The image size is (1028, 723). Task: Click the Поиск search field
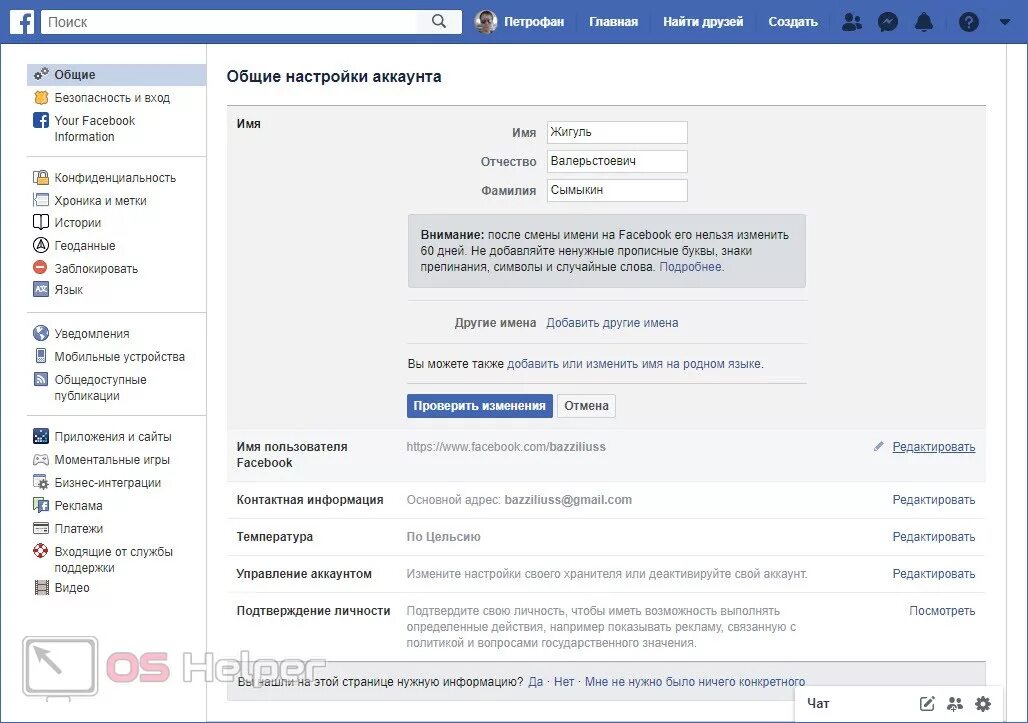click(229, 22)
